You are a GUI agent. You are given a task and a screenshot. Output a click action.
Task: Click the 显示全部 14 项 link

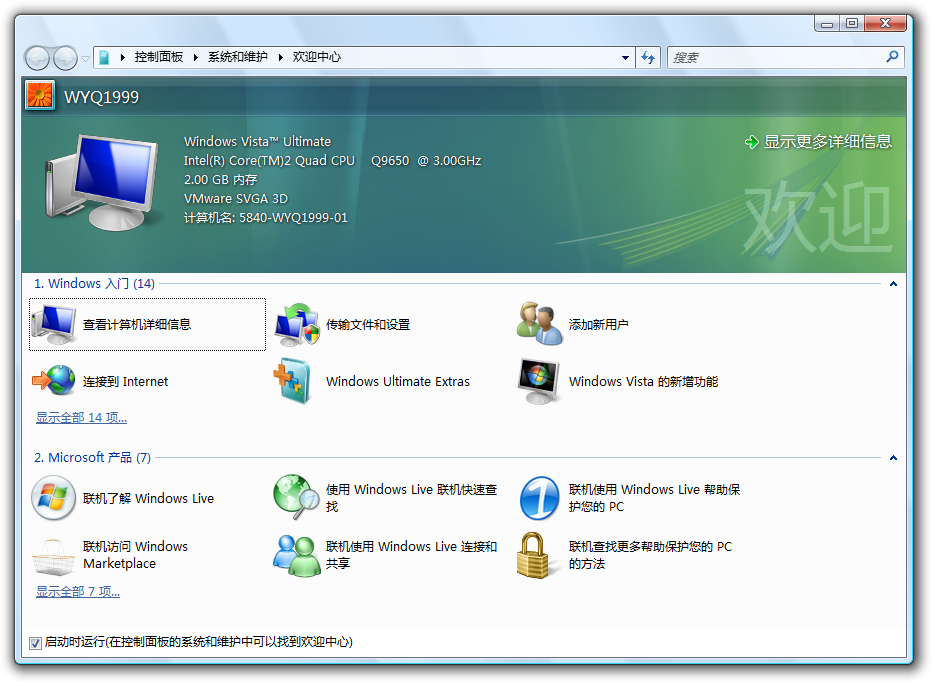(x=81, y=418)
